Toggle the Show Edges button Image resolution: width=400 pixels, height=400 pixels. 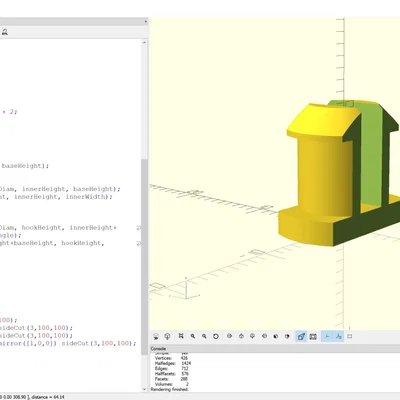(x=350, y=336)
